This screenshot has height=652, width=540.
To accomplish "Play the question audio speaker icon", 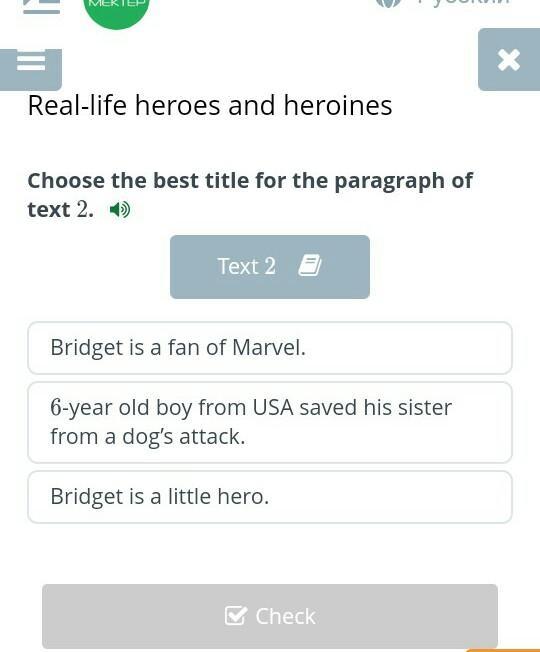I will (x=120, y=210).
